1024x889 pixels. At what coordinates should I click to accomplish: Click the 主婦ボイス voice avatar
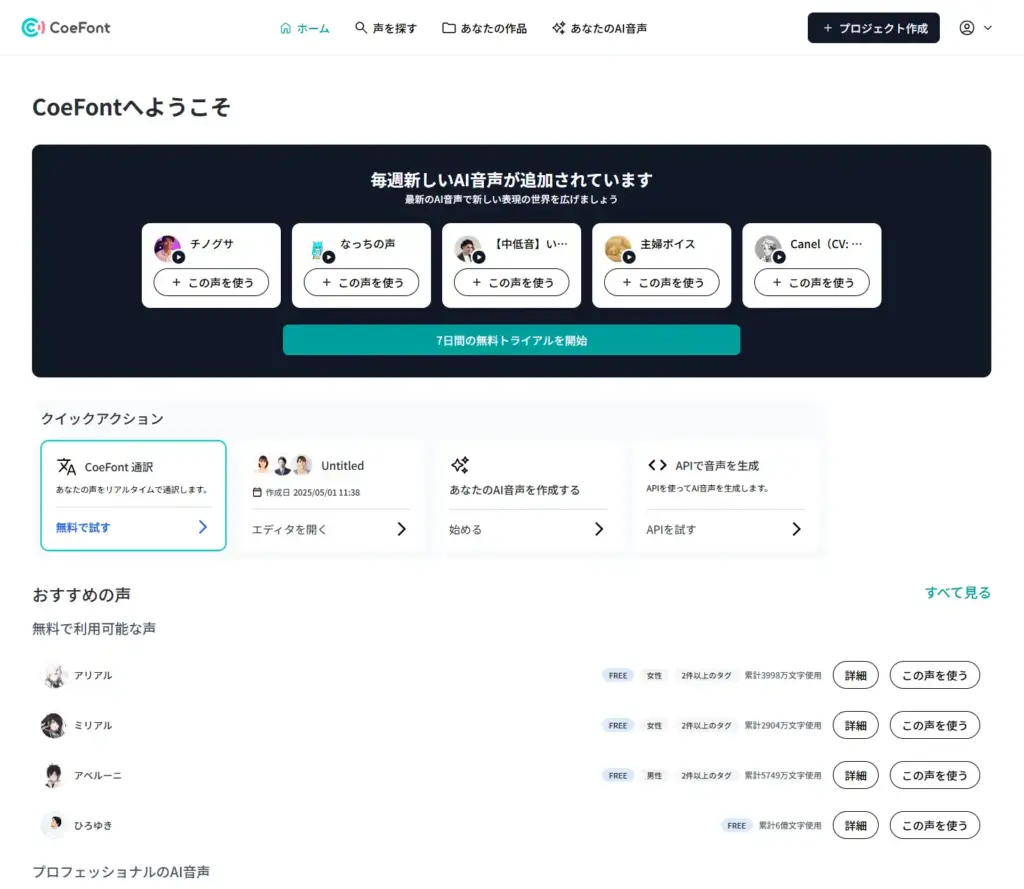[618, 248]
